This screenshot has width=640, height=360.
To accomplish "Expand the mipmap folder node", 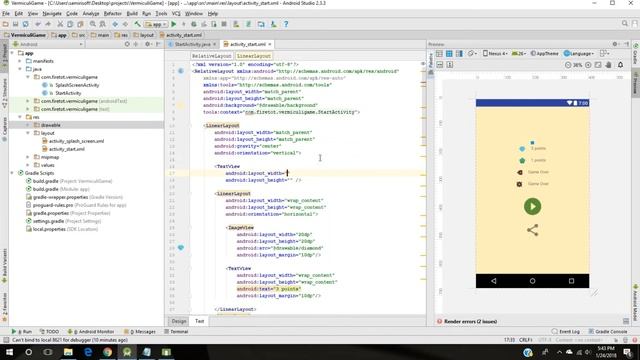I will click(28, 157).
